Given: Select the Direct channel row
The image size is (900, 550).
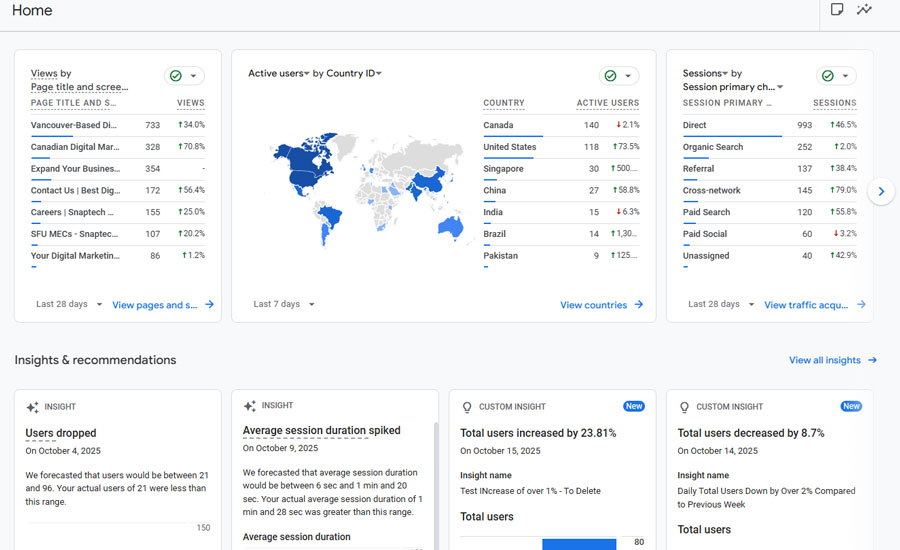Looking at the screenshot, I should point(770,125).
